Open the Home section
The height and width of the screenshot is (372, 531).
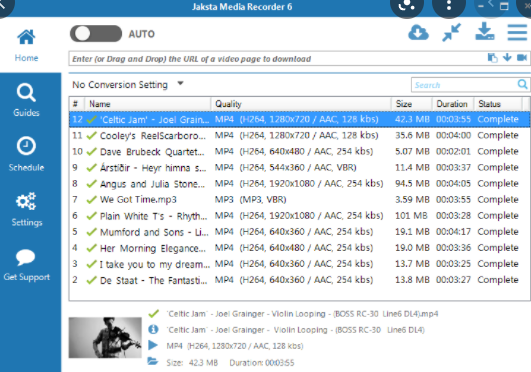coord(26,45)
